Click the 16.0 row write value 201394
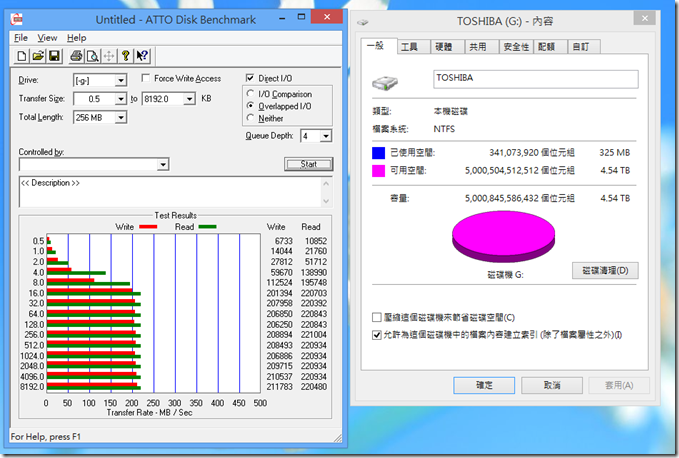Screen dimensions: 679x458 pyautogui.click(x=279, y=293)
